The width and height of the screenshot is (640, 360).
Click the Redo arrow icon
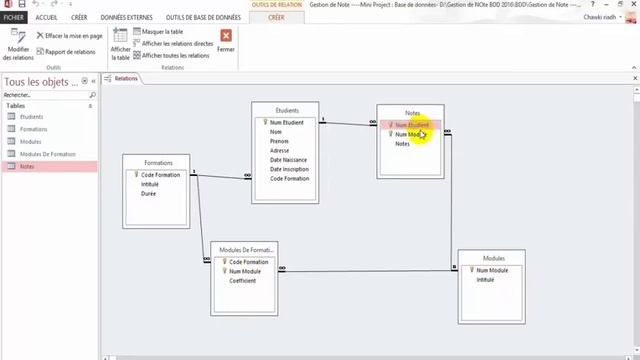[x=54, y=4]
